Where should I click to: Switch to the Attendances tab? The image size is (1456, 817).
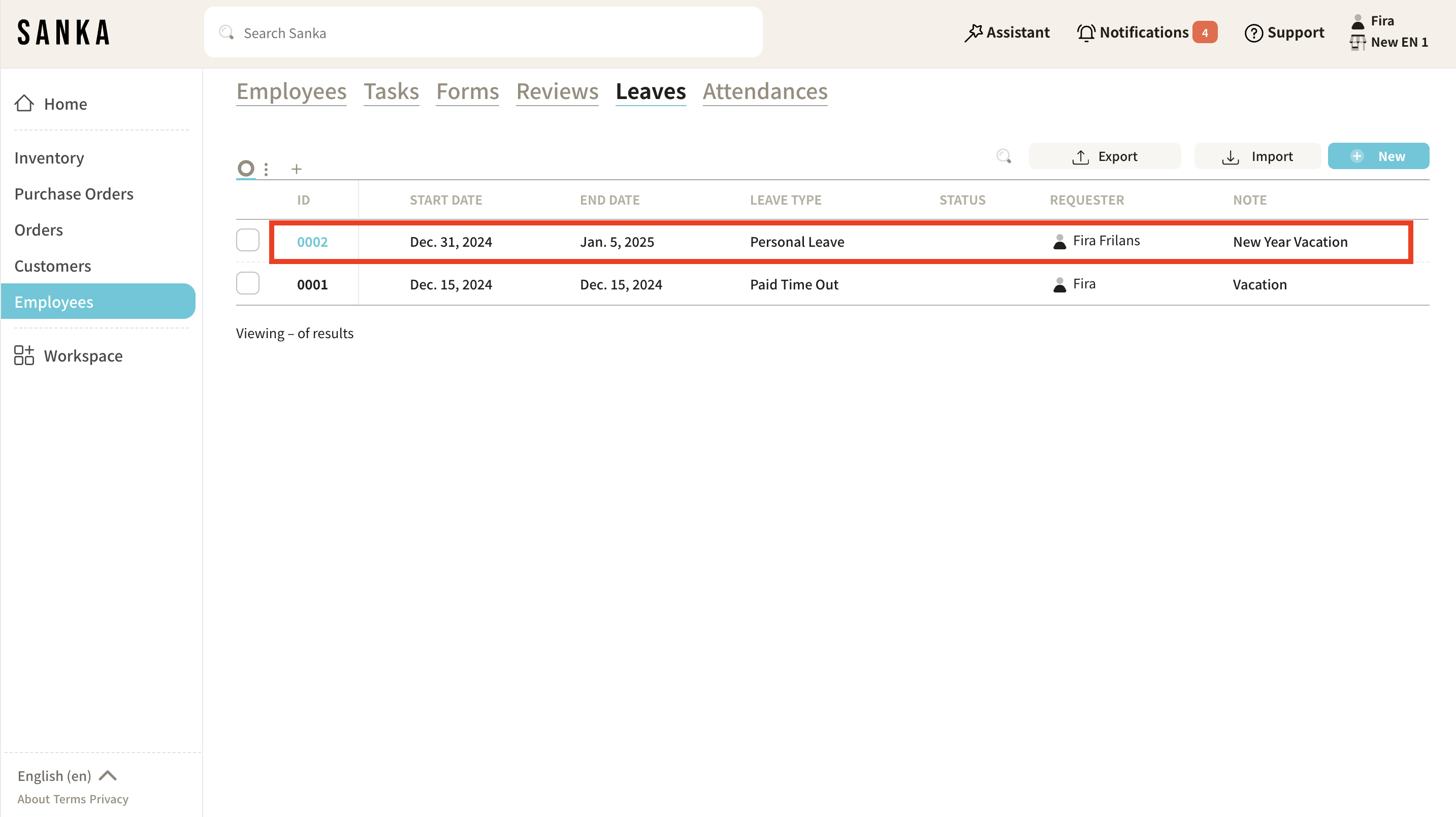click(765, 91)
